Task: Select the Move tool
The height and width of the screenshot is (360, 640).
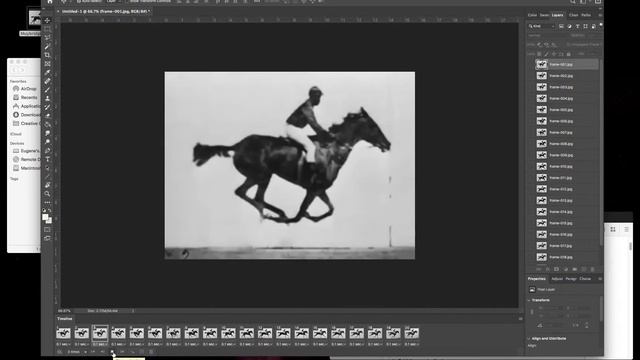Action: (x=47, y=20)
